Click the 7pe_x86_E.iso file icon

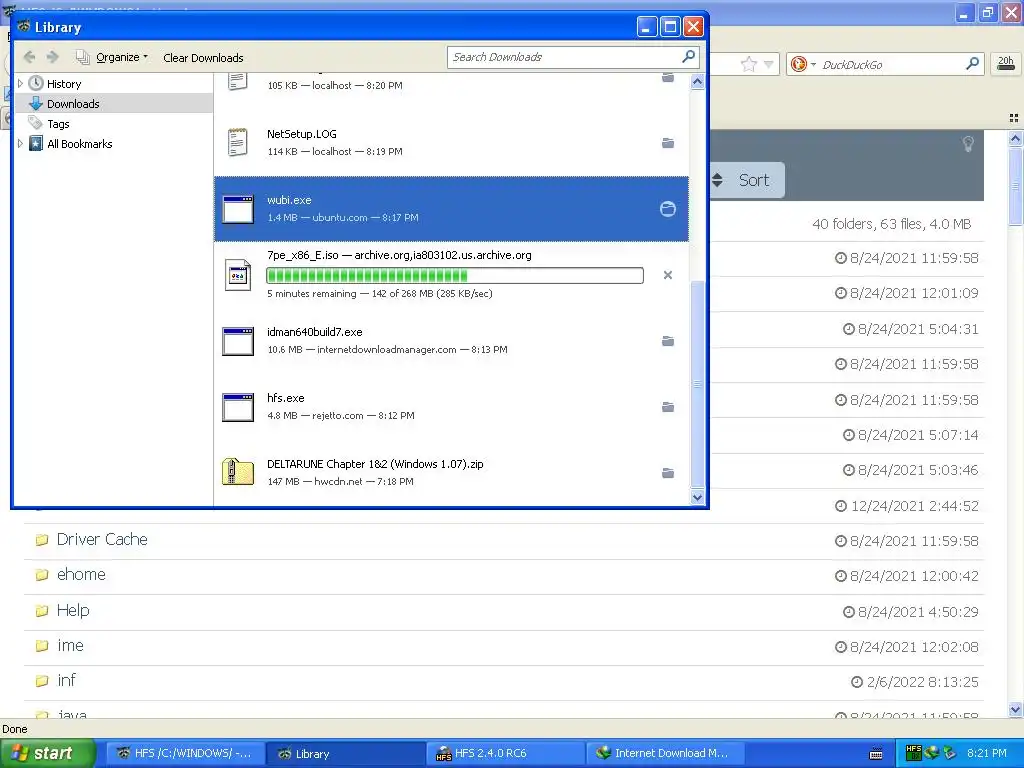coord(238,275)
